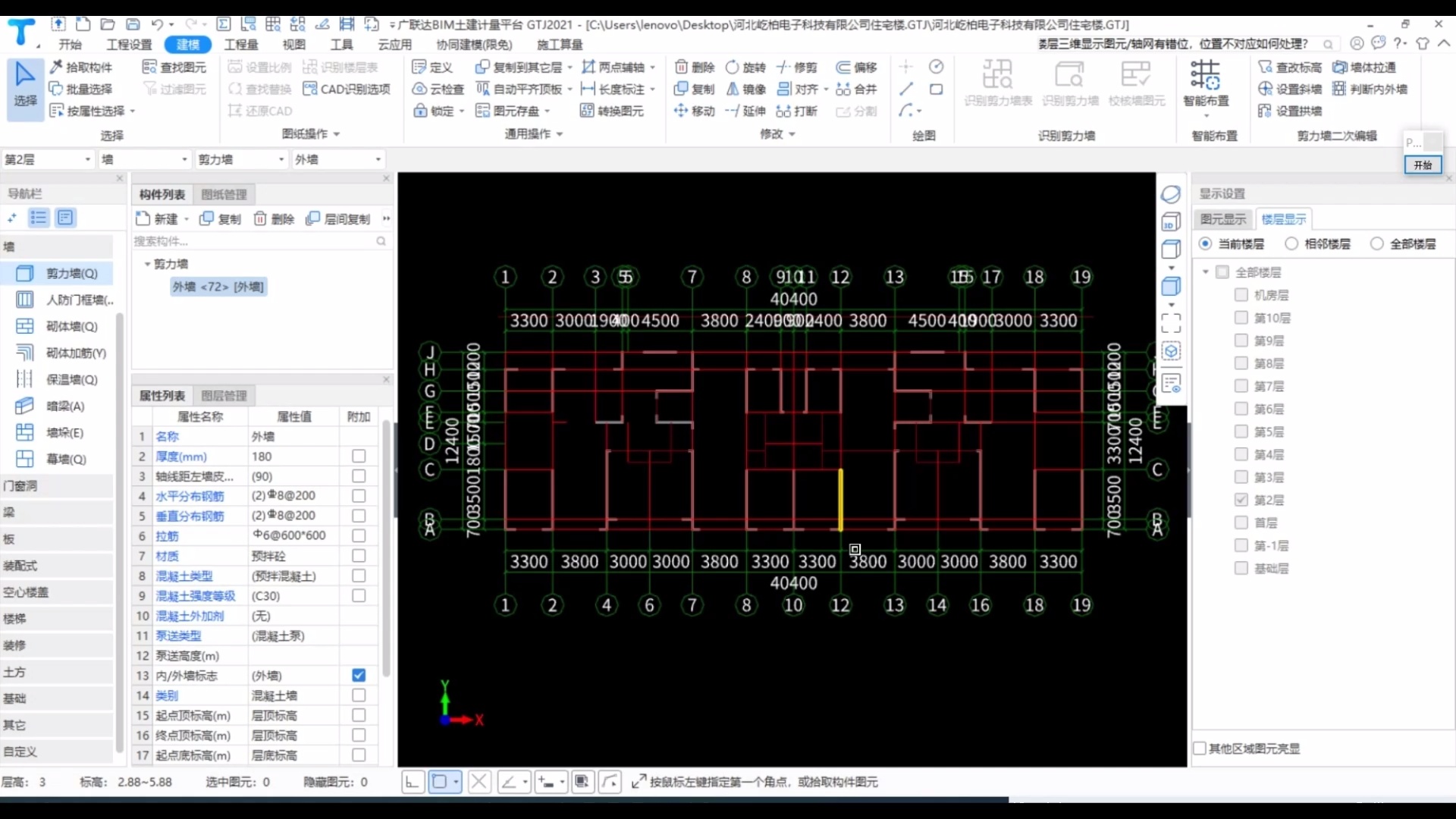
Task: Click the 批量选择 batch select tool
Action: click(x=80, y=89)
